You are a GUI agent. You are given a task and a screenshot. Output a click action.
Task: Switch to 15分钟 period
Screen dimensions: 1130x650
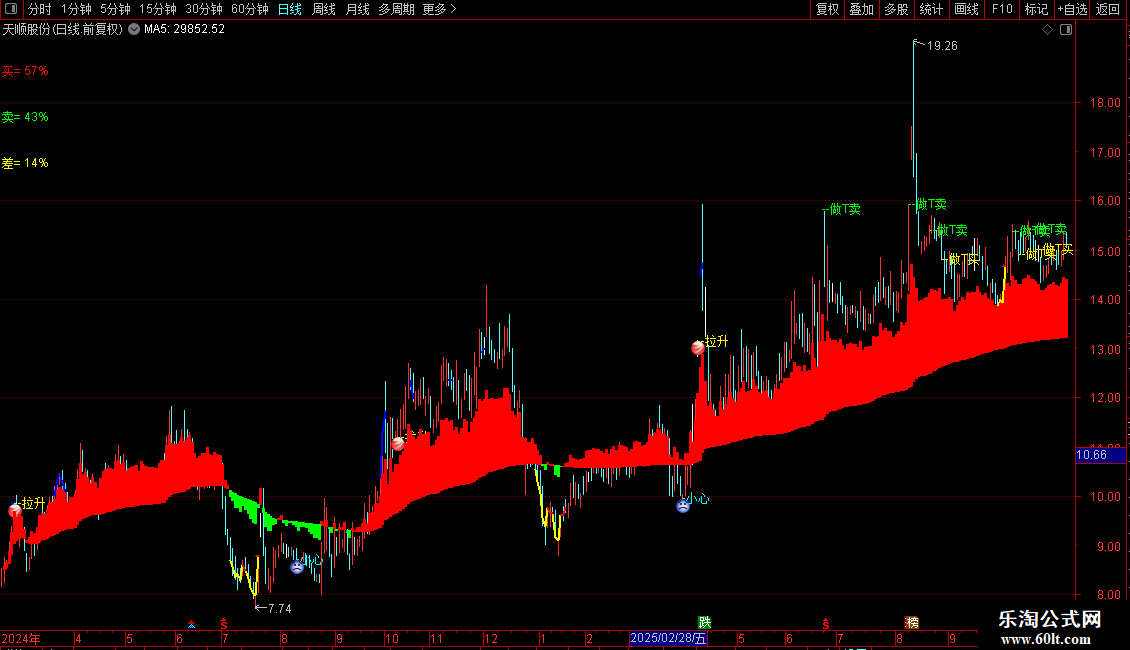coord(158,9)
